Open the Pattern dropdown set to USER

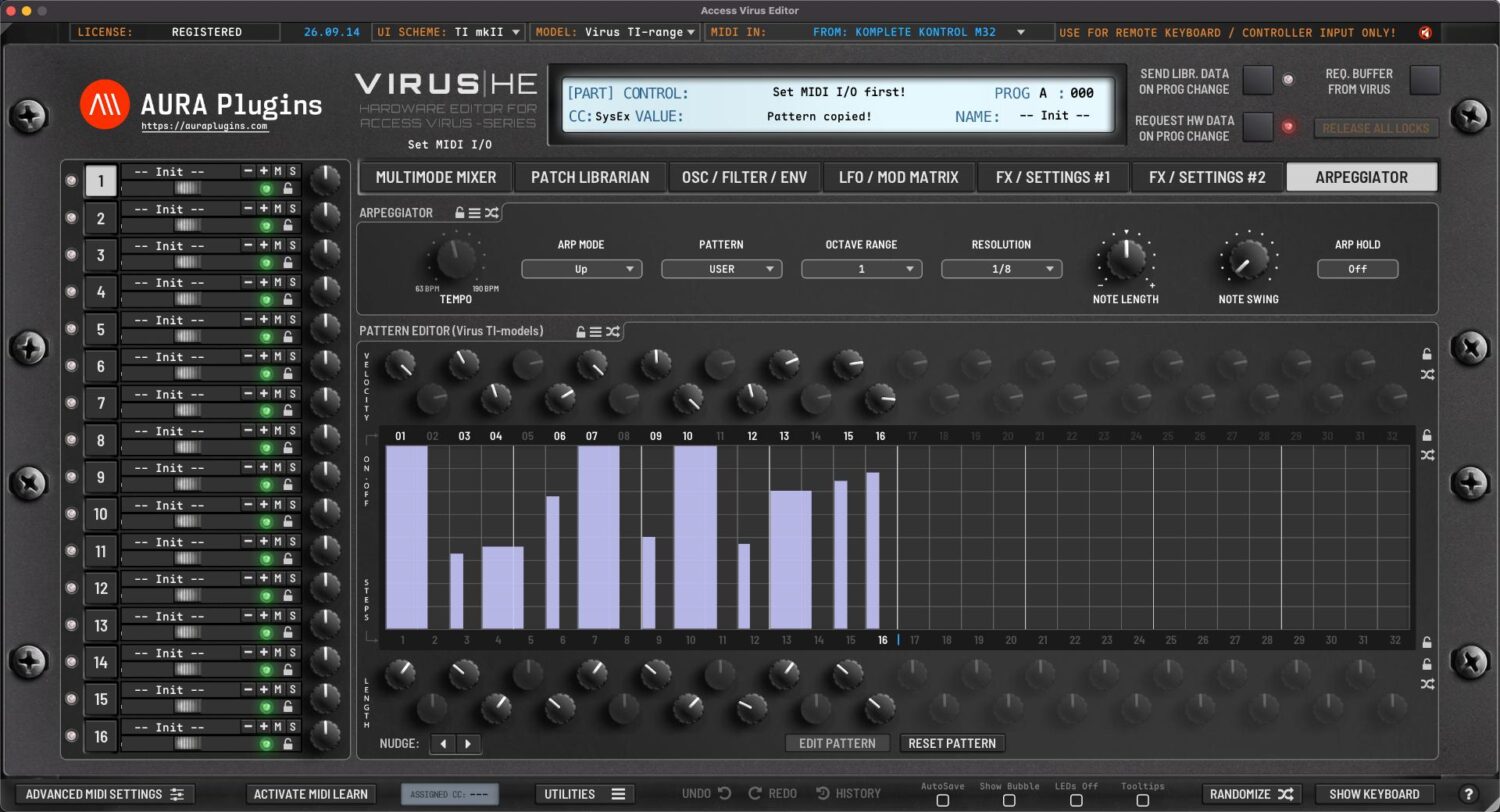pos(721,269)
